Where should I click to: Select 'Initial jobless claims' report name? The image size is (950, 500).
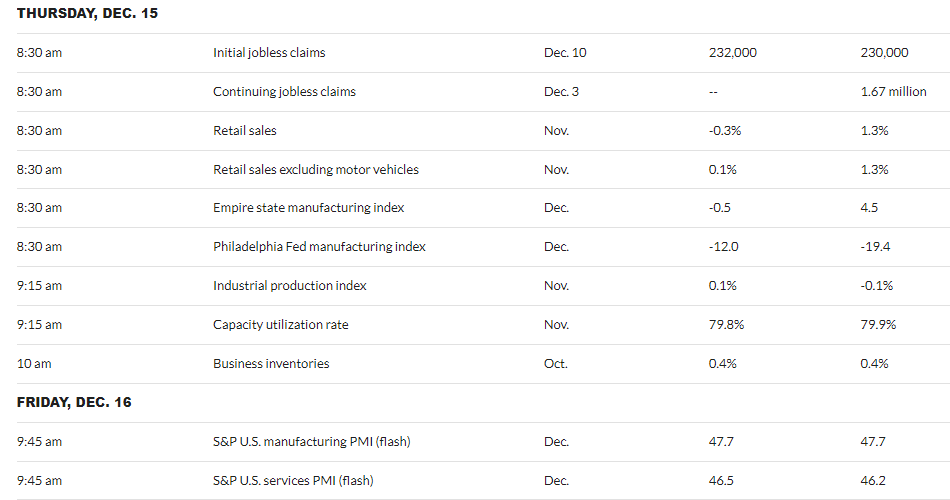point(269,53)
